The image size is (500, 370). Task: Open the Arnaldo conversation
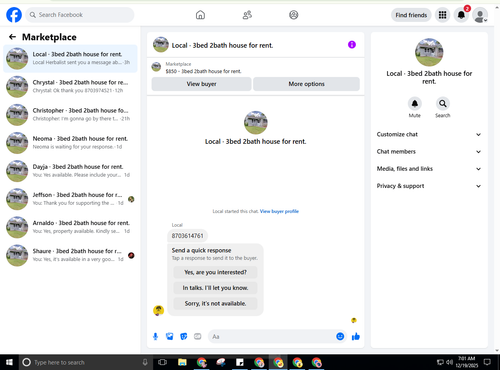click(70, 227)
